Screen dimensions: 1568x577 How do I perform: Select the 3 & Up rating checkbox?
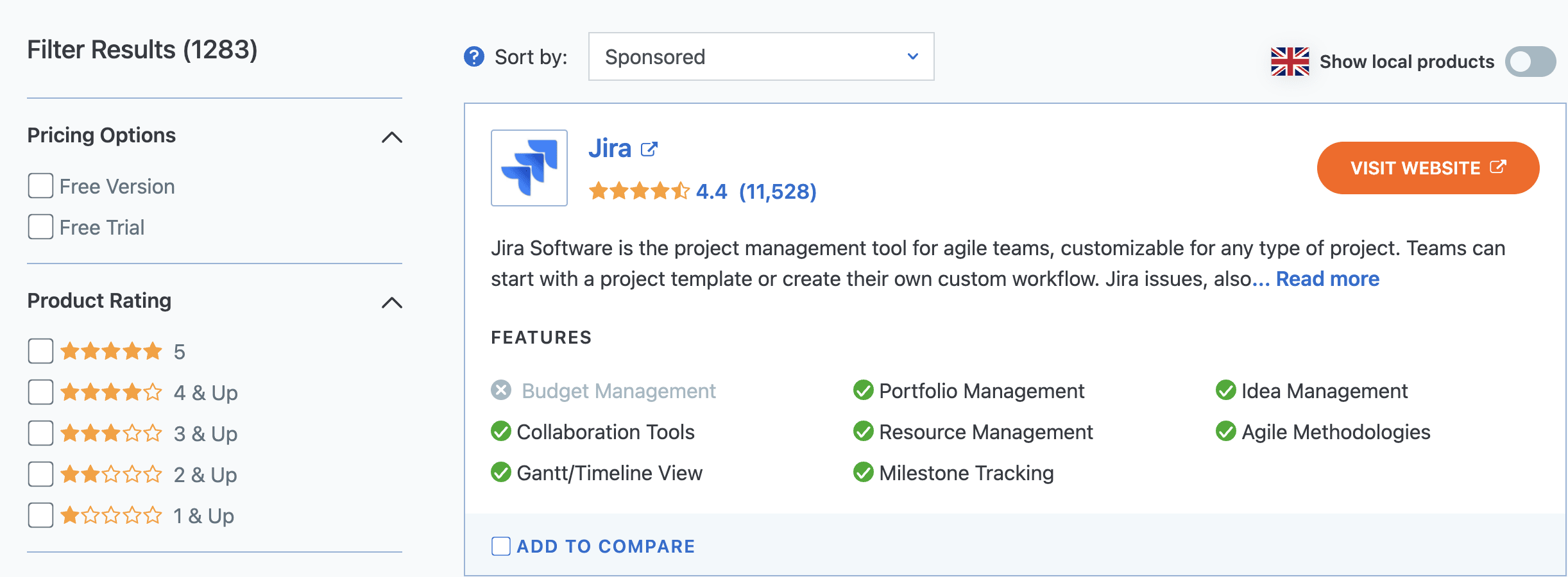pyautogui.click(x=40, y=433)
